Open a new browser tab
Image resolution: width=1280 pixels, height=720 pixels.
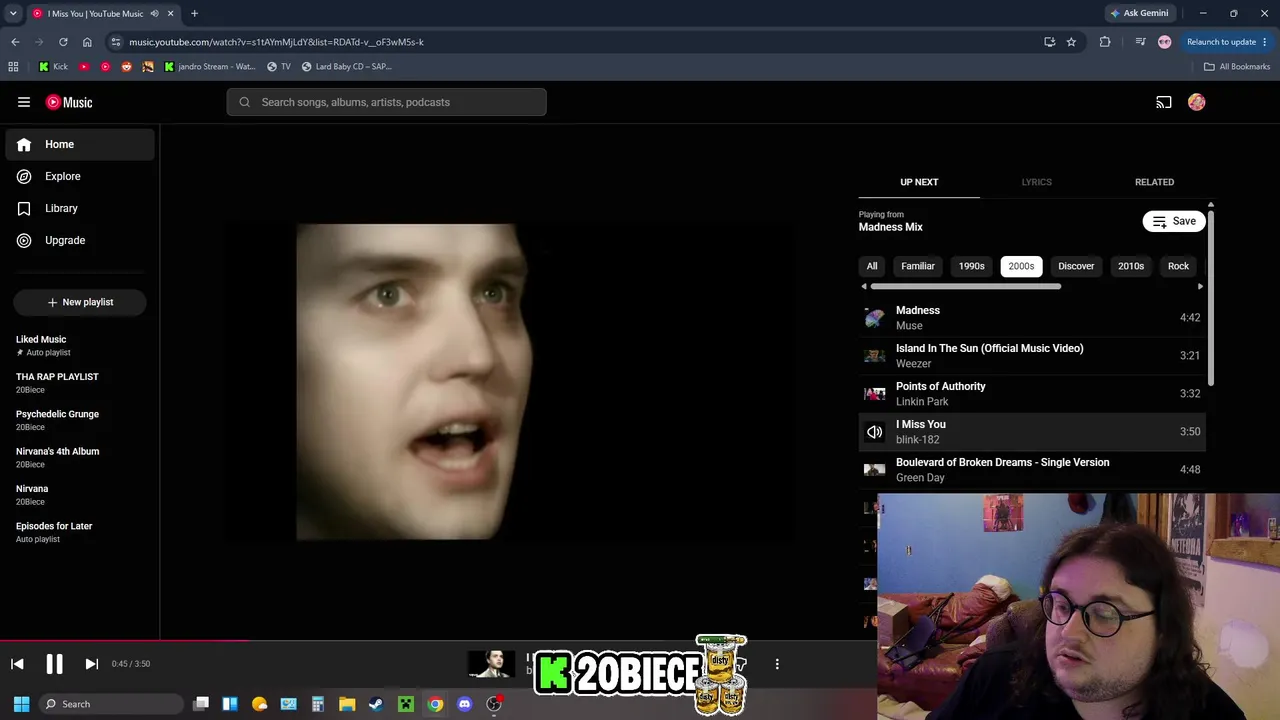tap(194, 14)
